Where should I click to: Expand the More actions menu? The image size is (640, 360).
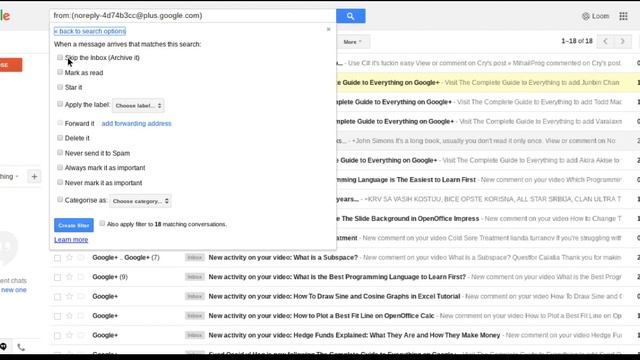point(352,42)
